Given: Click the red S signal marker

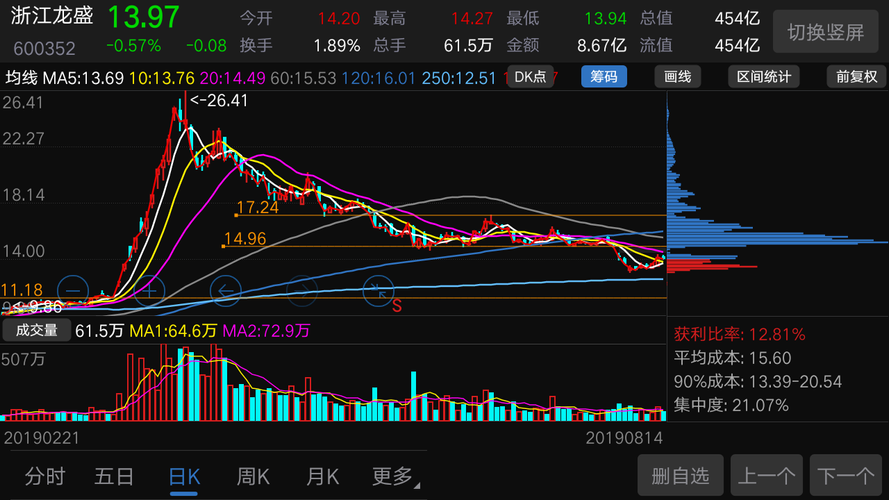Looking at the screenshot, I should coord(397,306).
